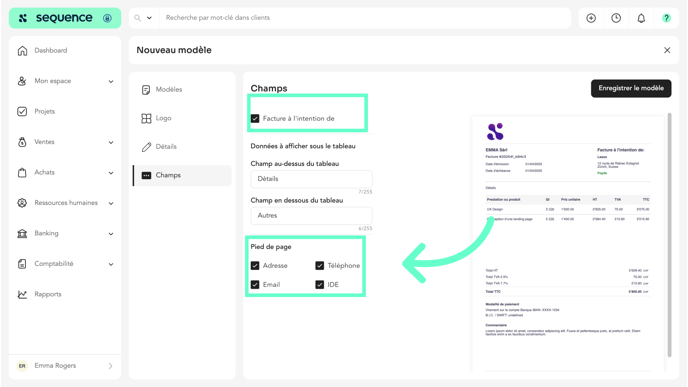The width and height of the screenshot is (688, 387).
Task: Click the add (plus circle) icon
Action: [591, 18]
